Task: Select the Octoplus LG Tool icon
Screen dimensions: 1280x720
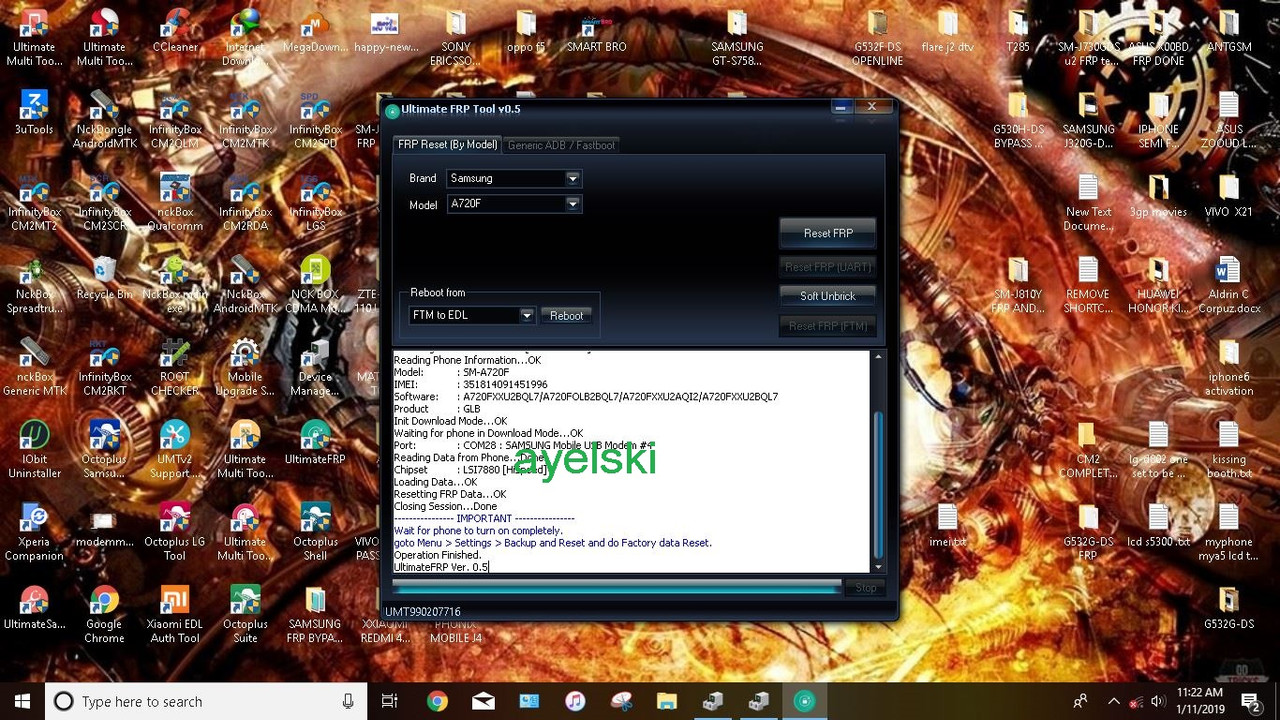Action: tap(175, 532)
